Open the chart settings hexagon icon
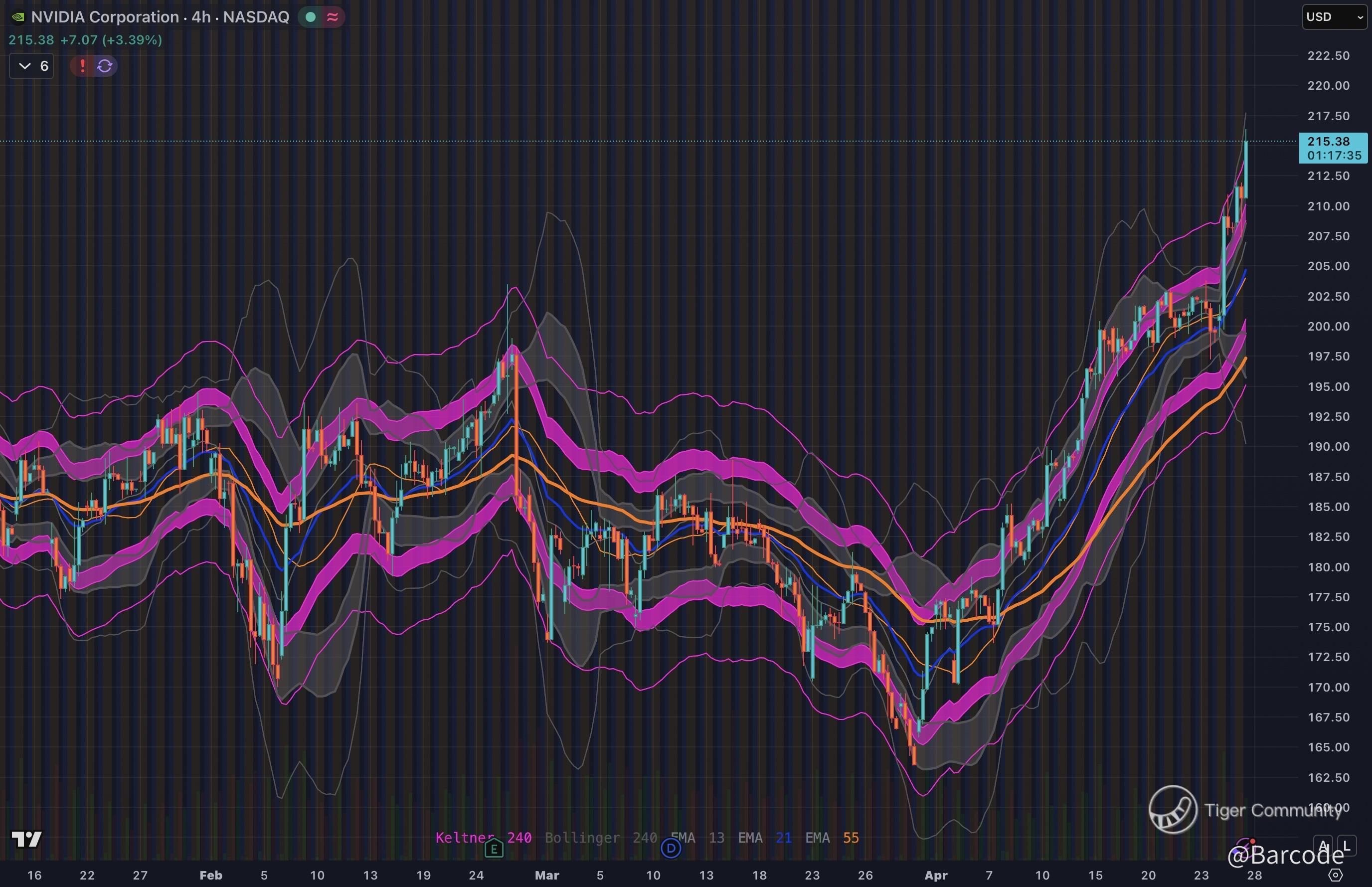The image size is (1372, 887). 1335,876
